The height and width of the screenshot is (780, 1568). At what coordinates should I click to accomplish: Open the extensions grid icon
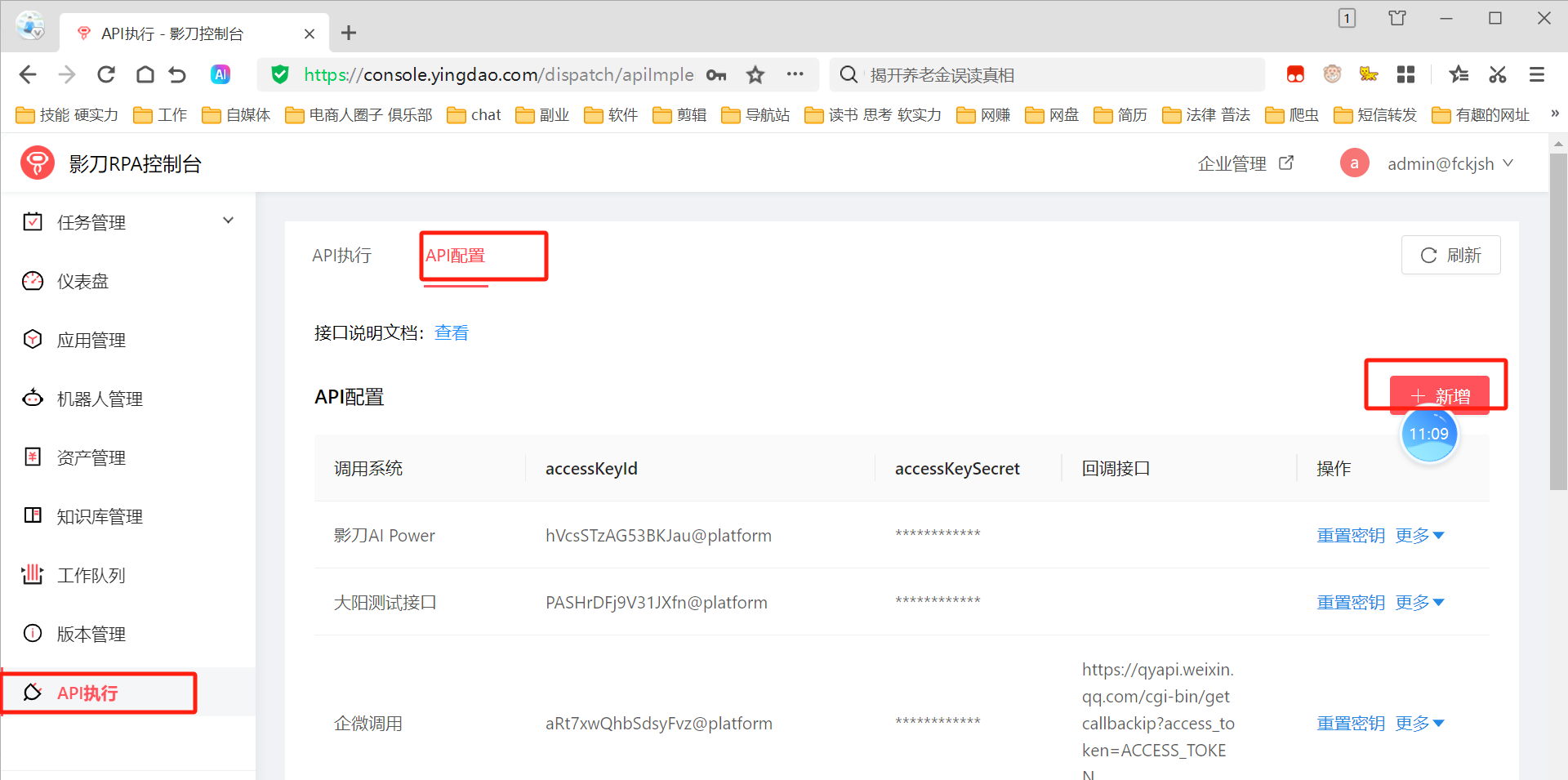[x=1405, y=75]
